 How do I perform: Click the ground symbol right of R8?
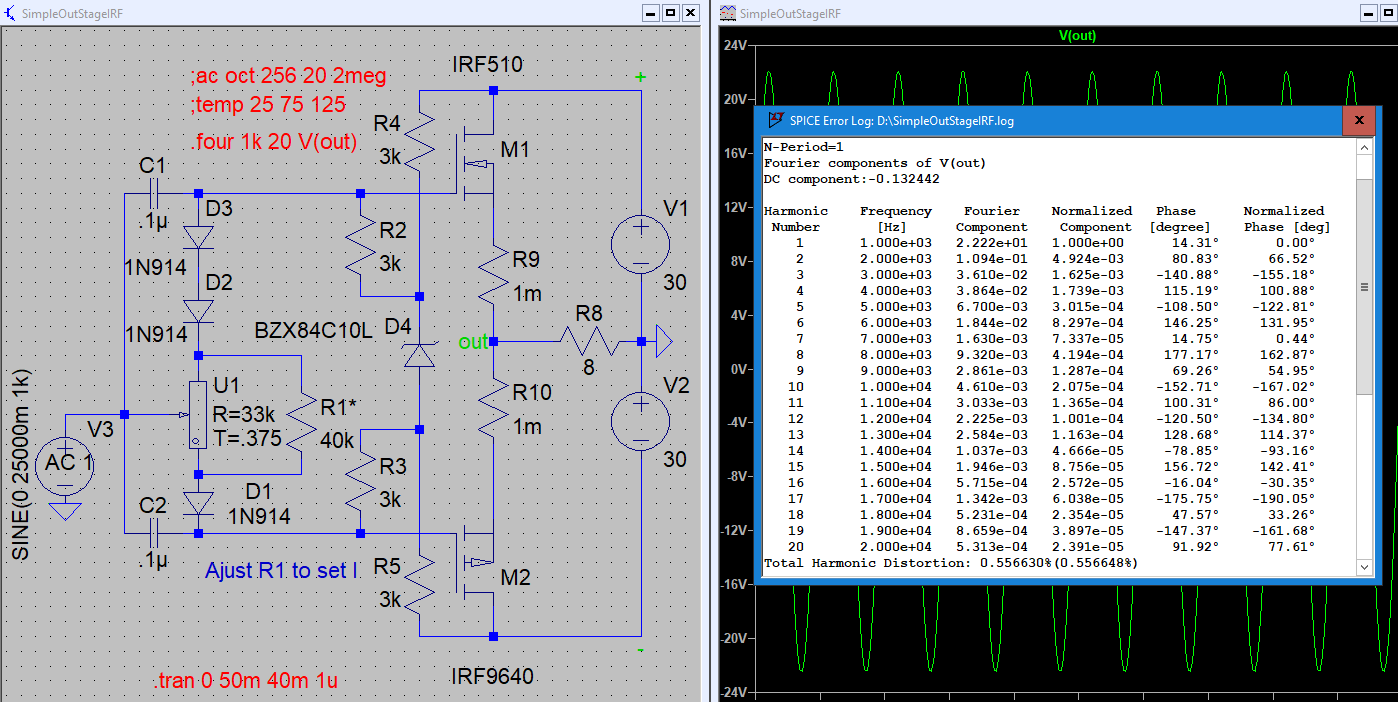[x=662, y=342]
